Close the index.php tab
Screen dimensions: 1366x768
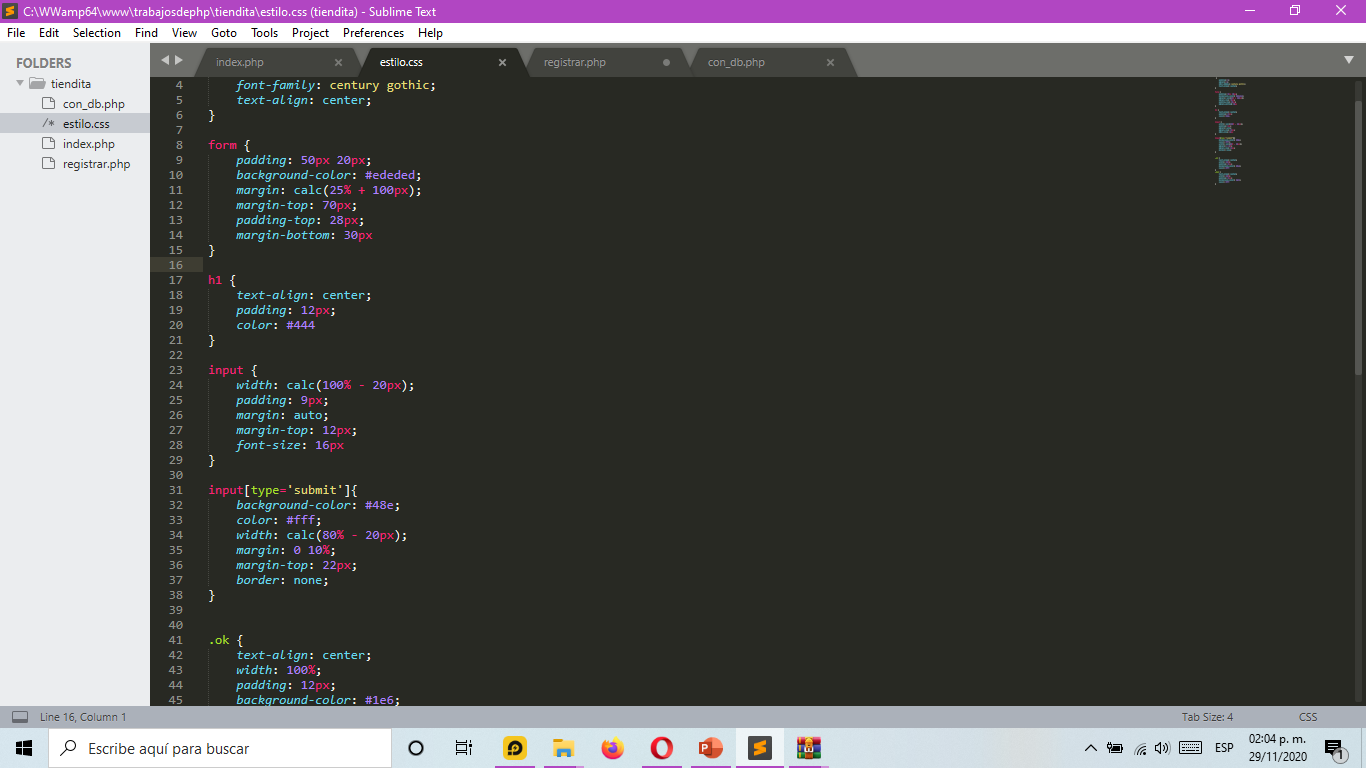tap(338, 62)
